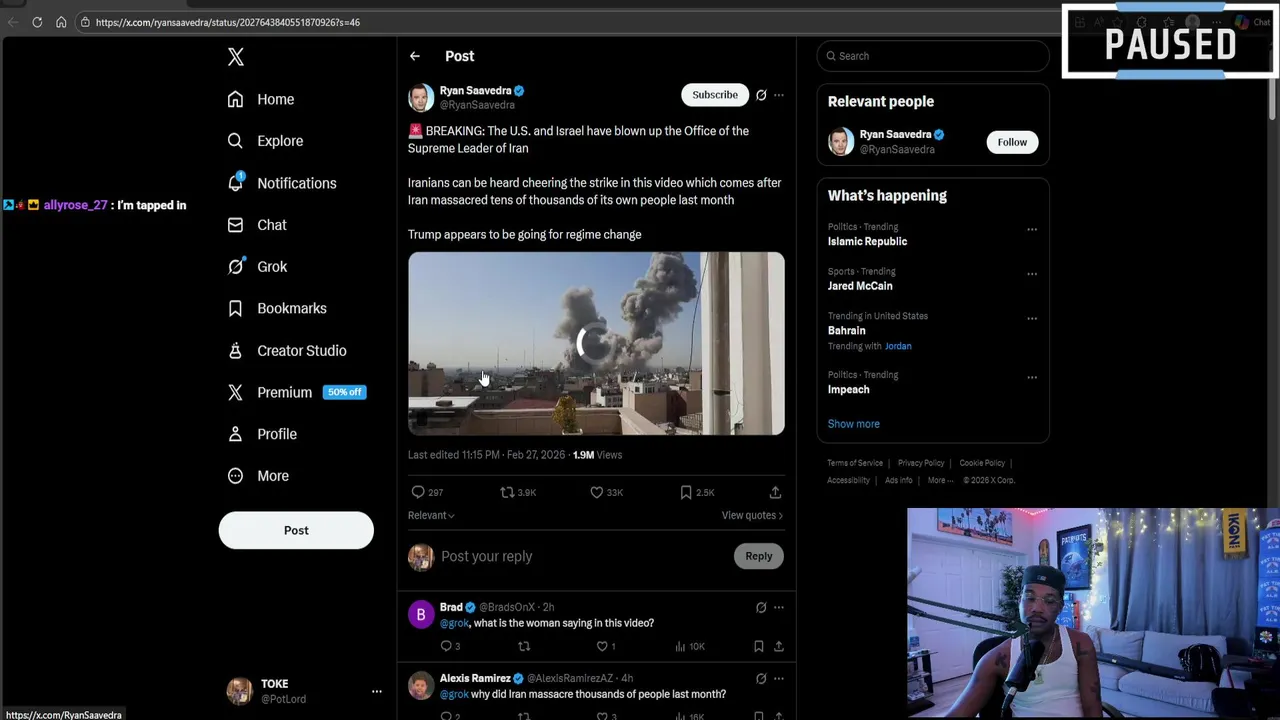Click Grok icon on main post
This screenshot has height=720, width=1280.
coord(761,95)
